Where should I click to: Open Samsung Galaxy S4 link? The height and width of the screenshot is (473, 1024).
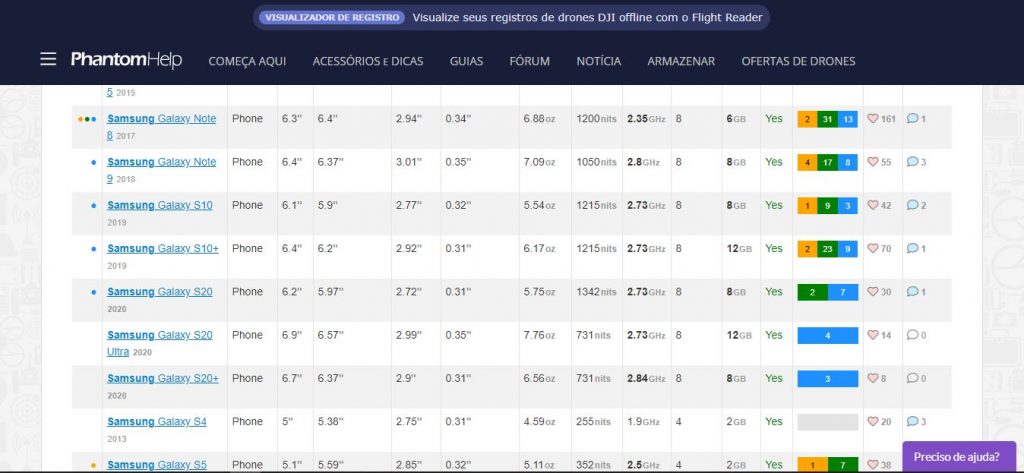[x=157, y=421]
